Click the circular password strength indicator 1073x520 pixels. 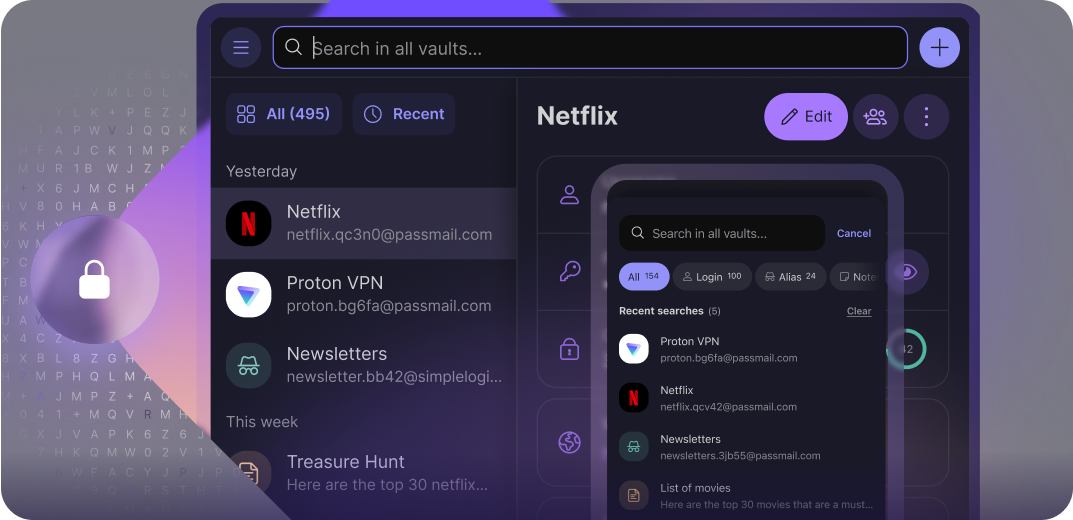point(907,349)
